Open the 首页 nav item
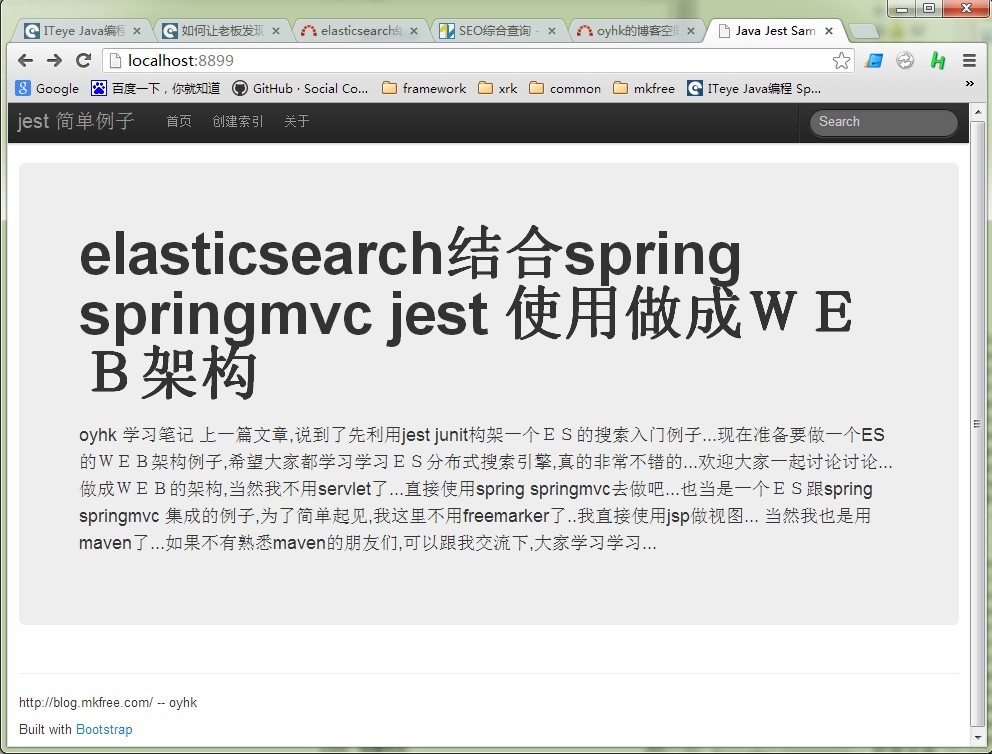 [179, 121]
